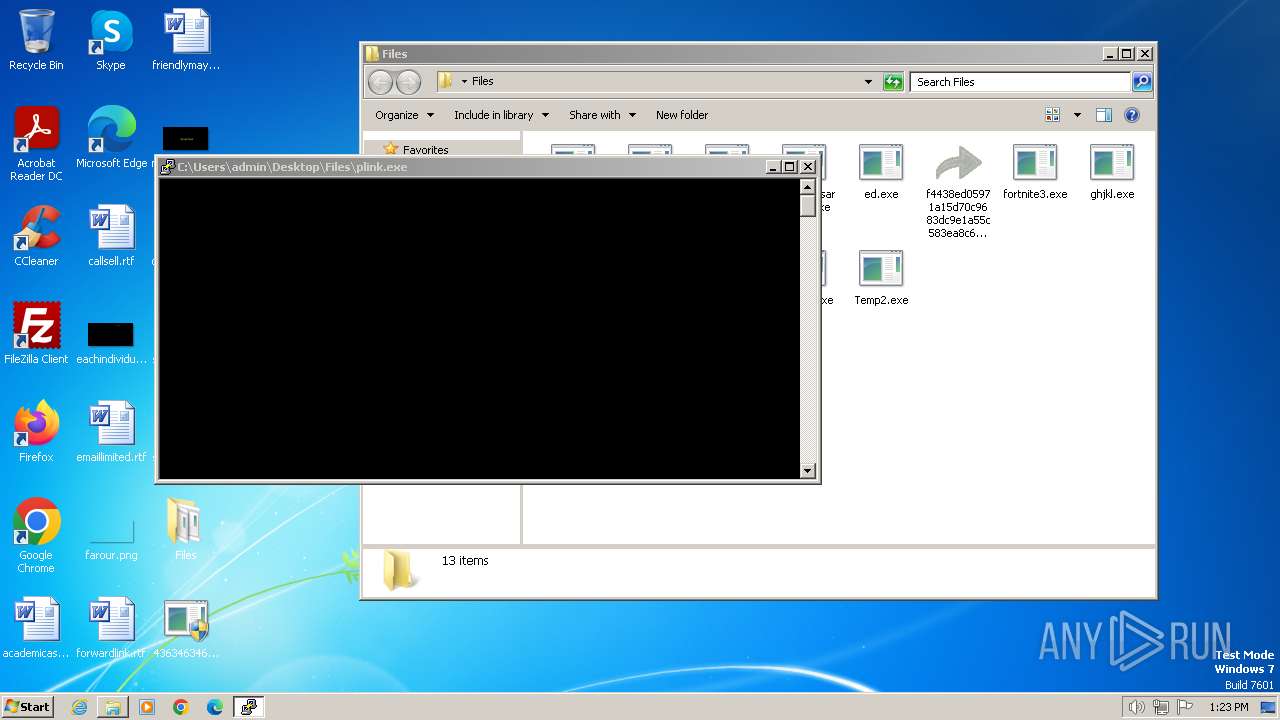Open the Organize menu

click(404, 115)
